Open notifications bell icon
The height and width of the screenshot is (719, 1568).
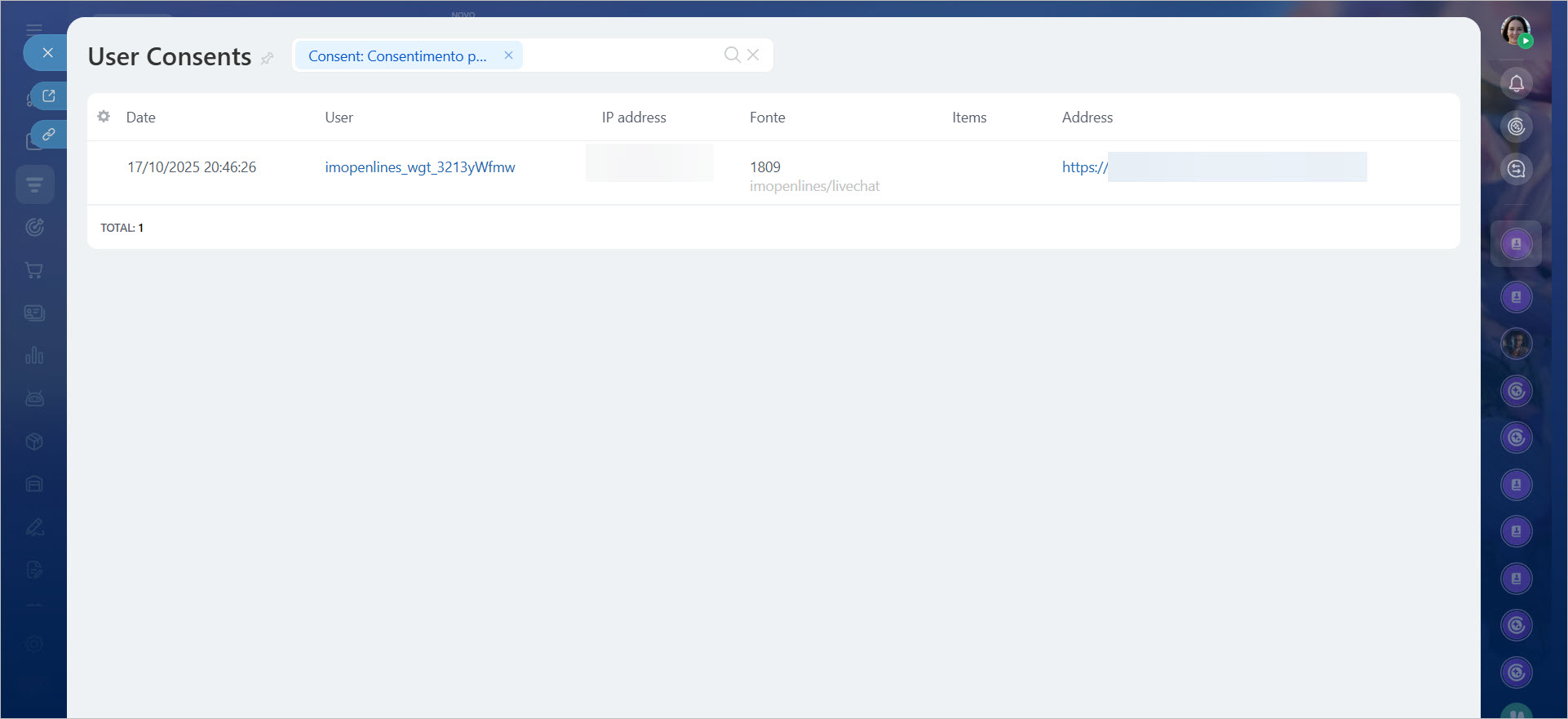(1516, 83)
